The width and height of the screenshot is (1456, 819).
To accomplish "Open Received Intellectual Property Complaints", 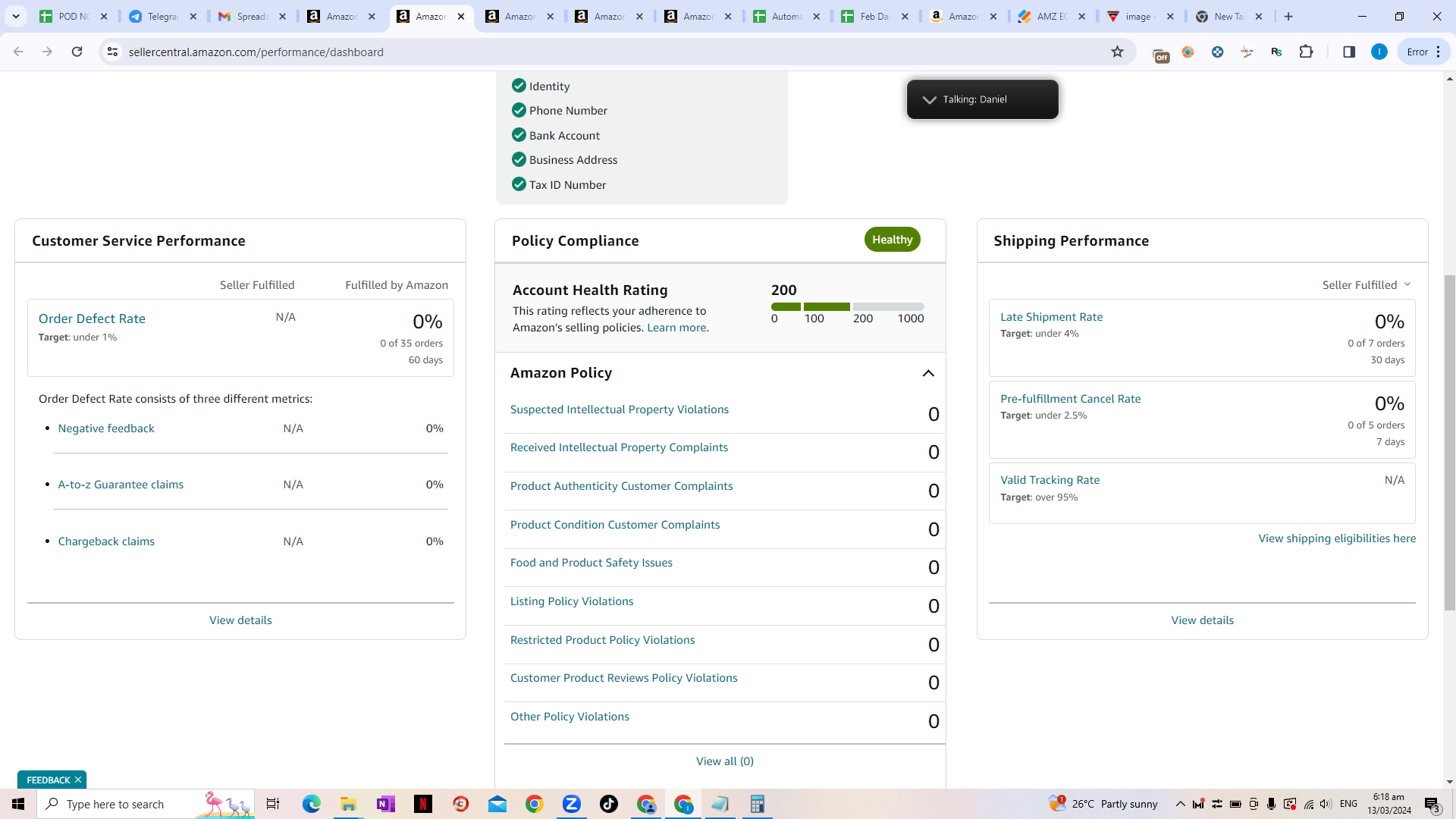I will pyautogui.click(x=619, y=447).
